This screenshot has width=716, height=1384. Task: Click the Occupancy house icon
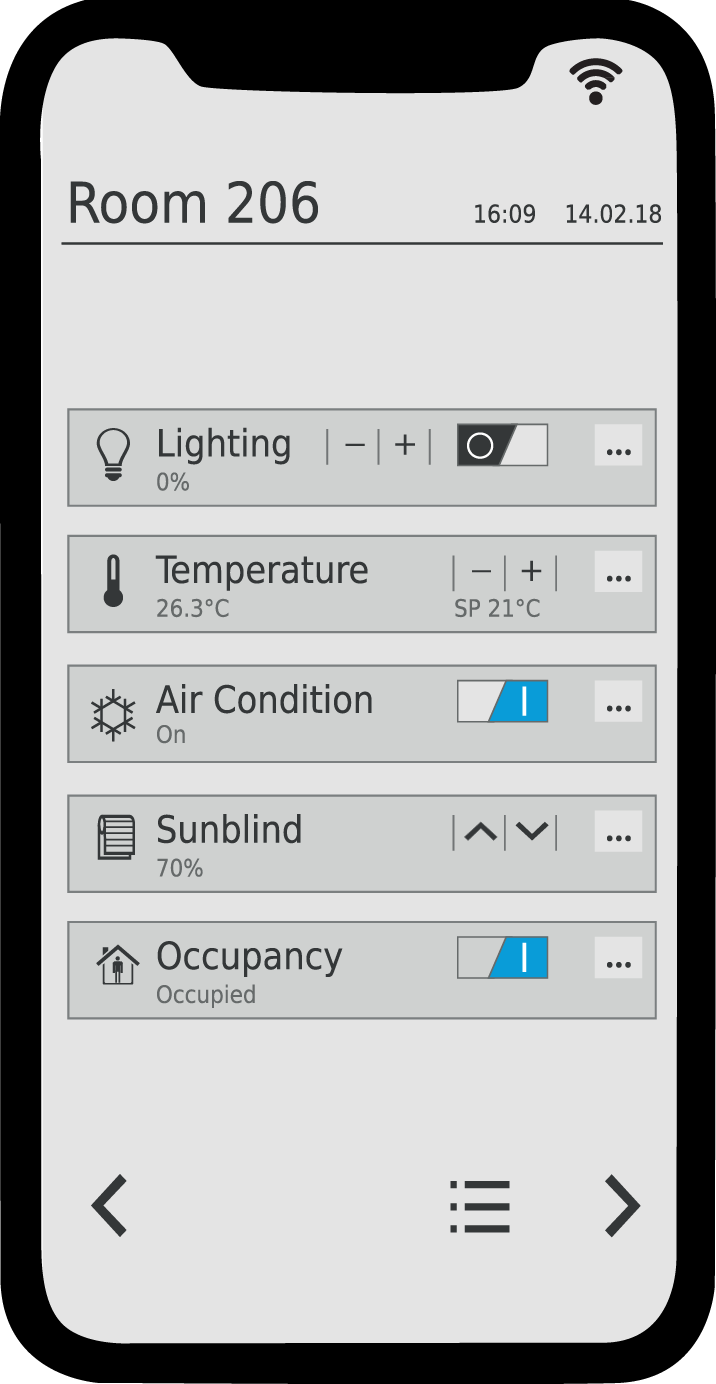point(117,965)
